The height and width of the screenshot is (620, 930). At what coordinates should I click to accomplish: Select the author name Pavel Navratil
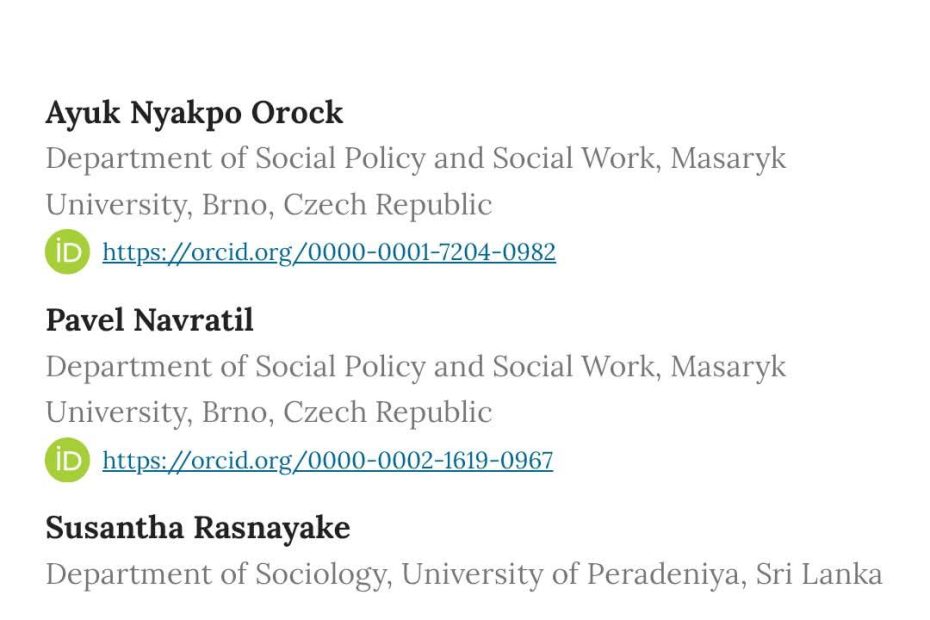(x=149, y=320)
